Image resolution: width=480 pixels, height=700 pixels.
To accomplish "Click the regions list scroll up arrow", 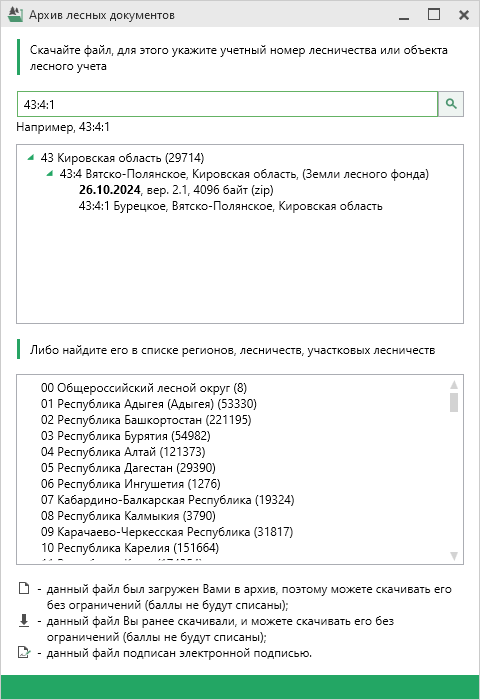I will 454,384.
